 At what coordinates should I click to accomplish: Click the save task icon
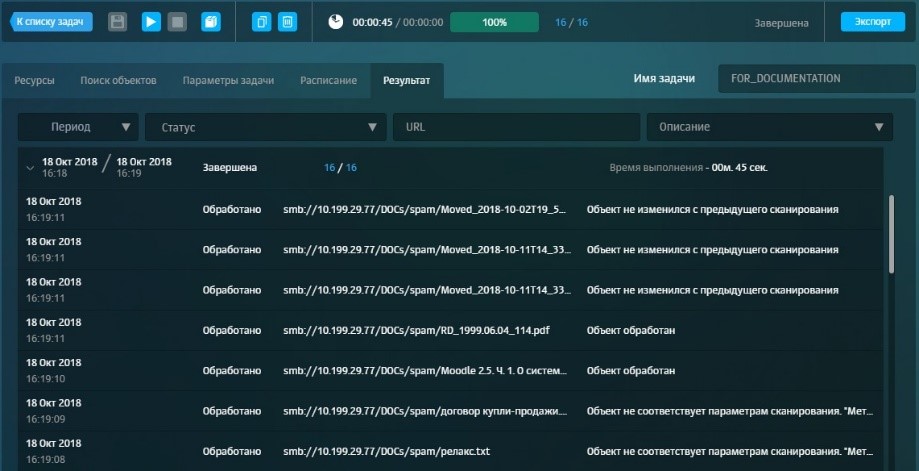(118, 22)
